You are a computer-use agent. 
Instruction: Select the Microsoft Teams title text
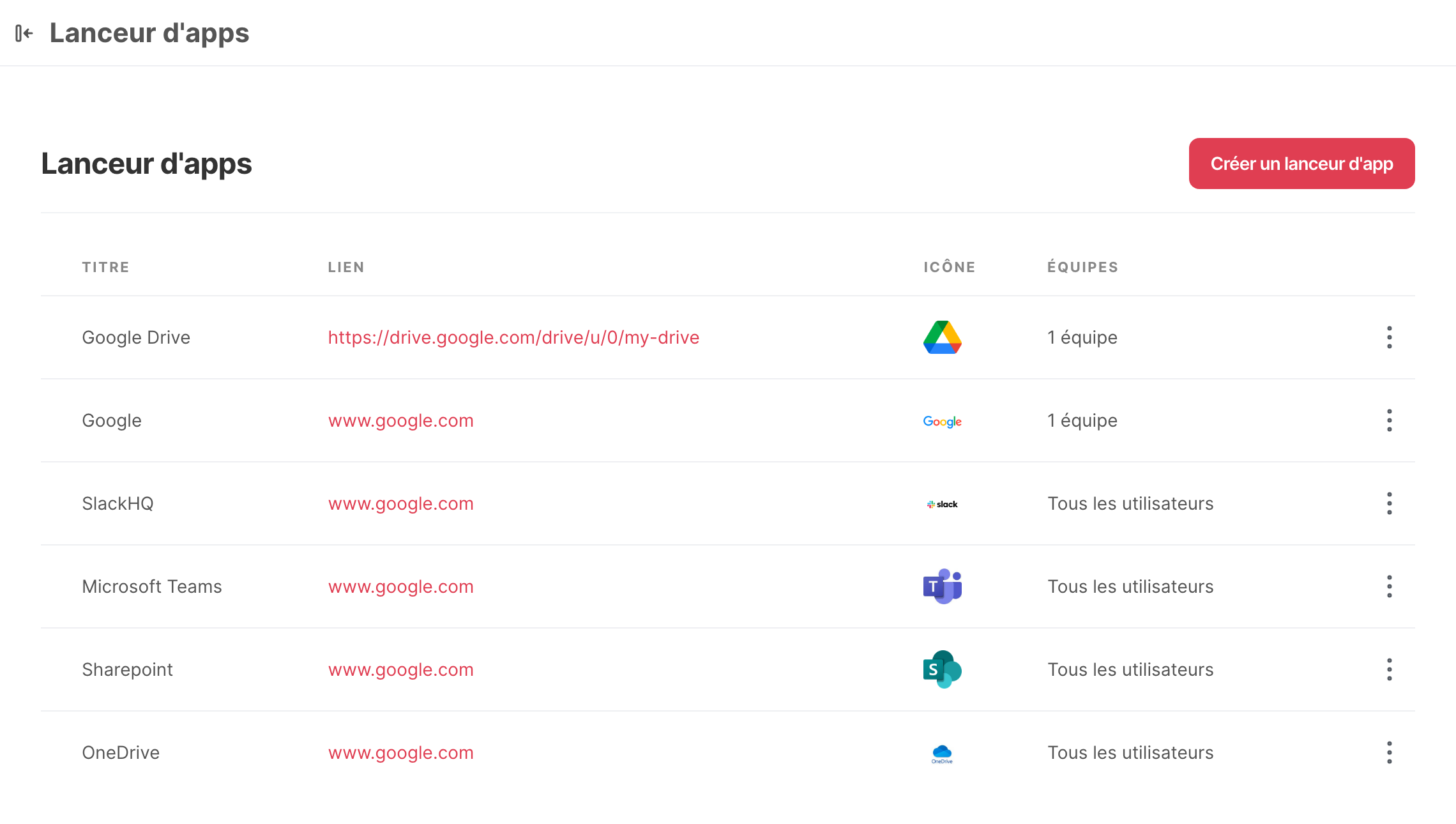152,586
